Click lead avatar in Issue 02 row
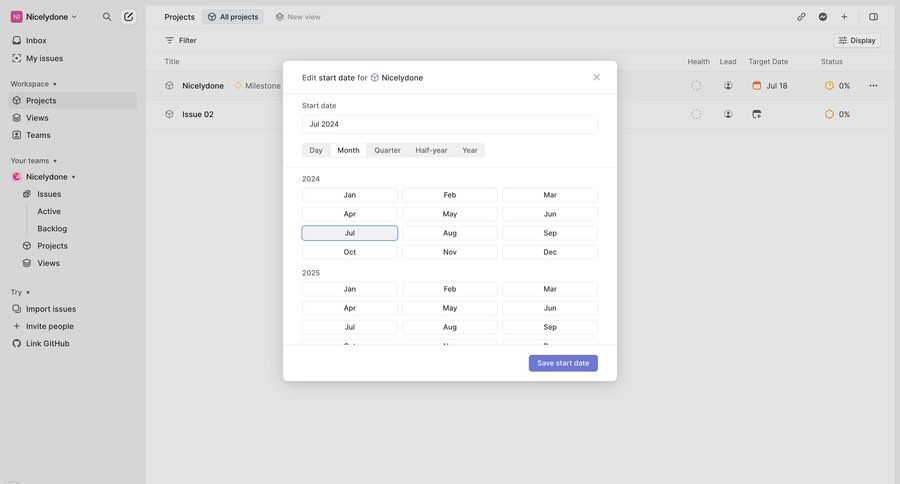 coord(728,114)
